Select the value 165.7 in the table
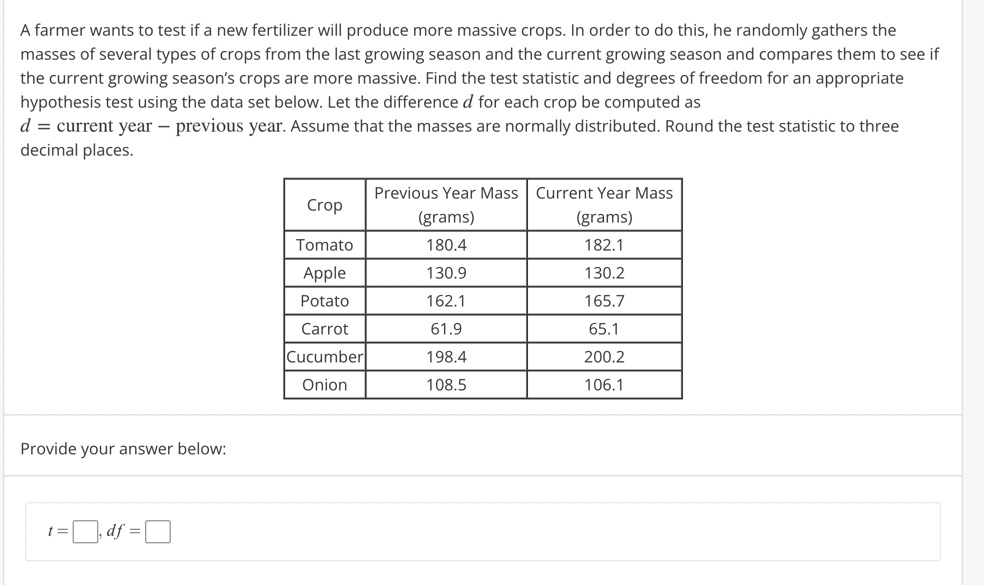The image size is (984, 585). [602, 301]
